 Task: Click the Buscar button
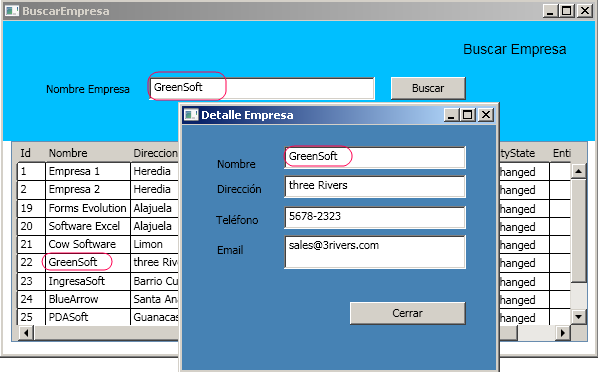pyautogui.click(x=428, y=88)
